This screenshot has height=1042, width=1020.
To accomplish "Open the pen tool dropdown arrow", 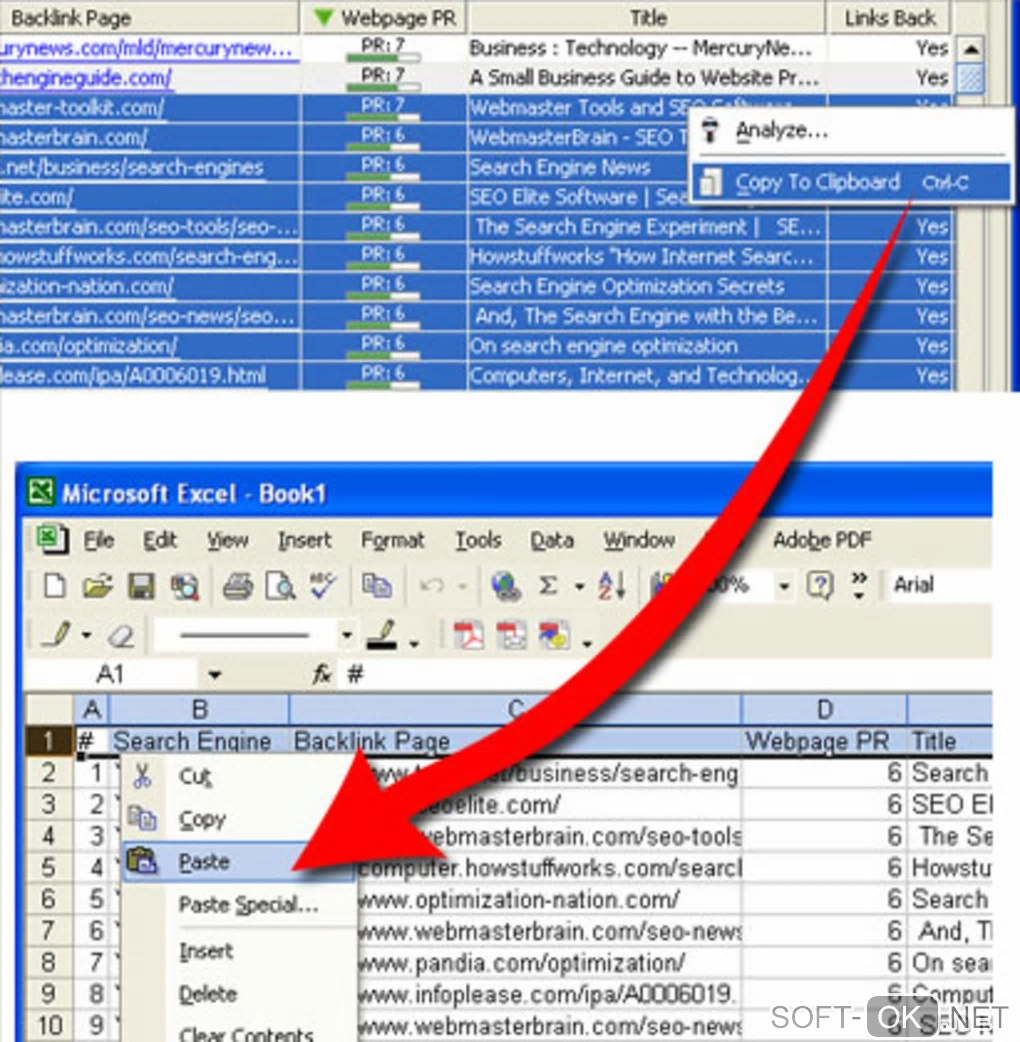I will pyautogui.click(x=86, y=635).
